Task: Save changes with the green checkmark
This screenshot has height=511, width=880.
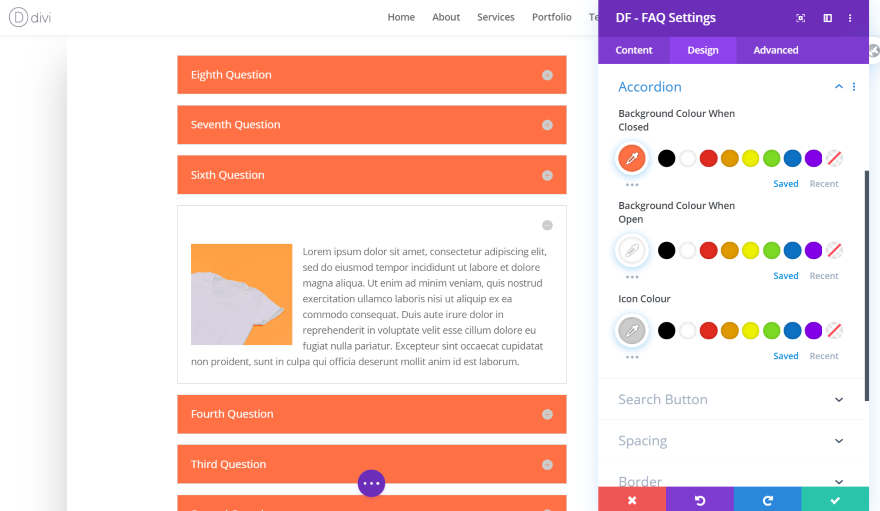Action: [835, 500]
